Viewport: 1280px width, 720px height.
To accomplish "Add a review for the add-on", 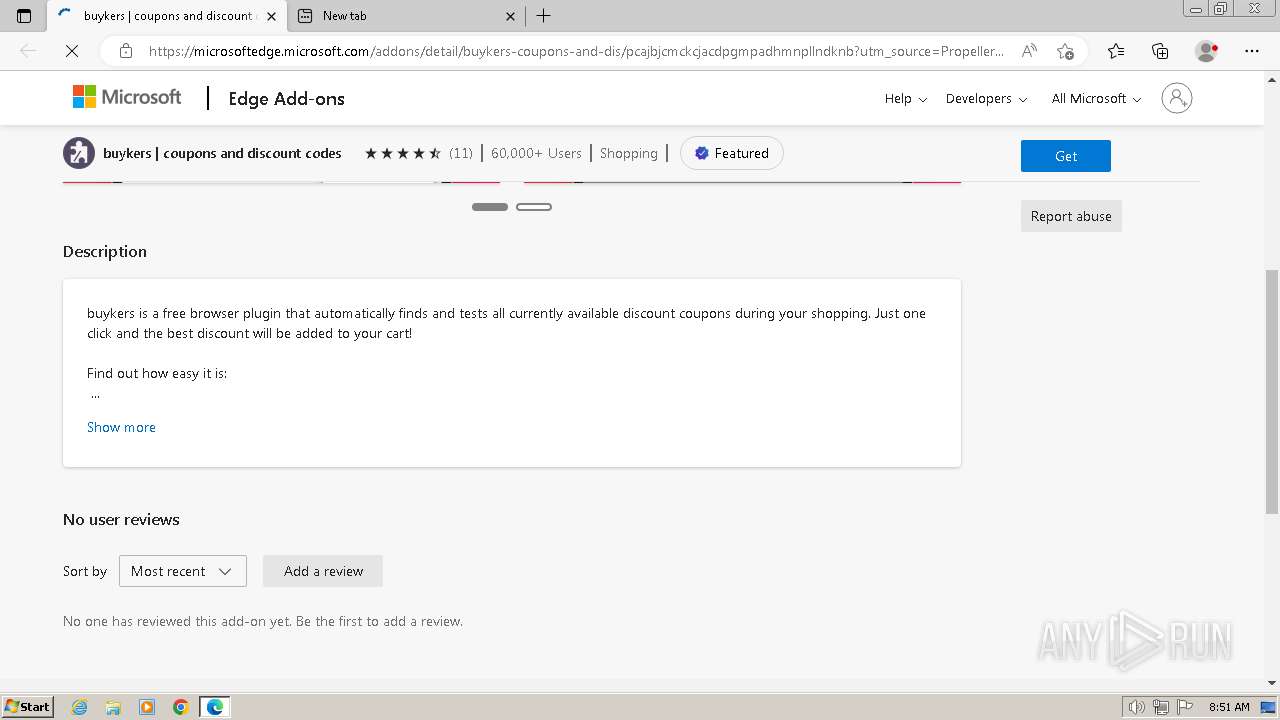I will pyautogui.click(x=323, y=571).
